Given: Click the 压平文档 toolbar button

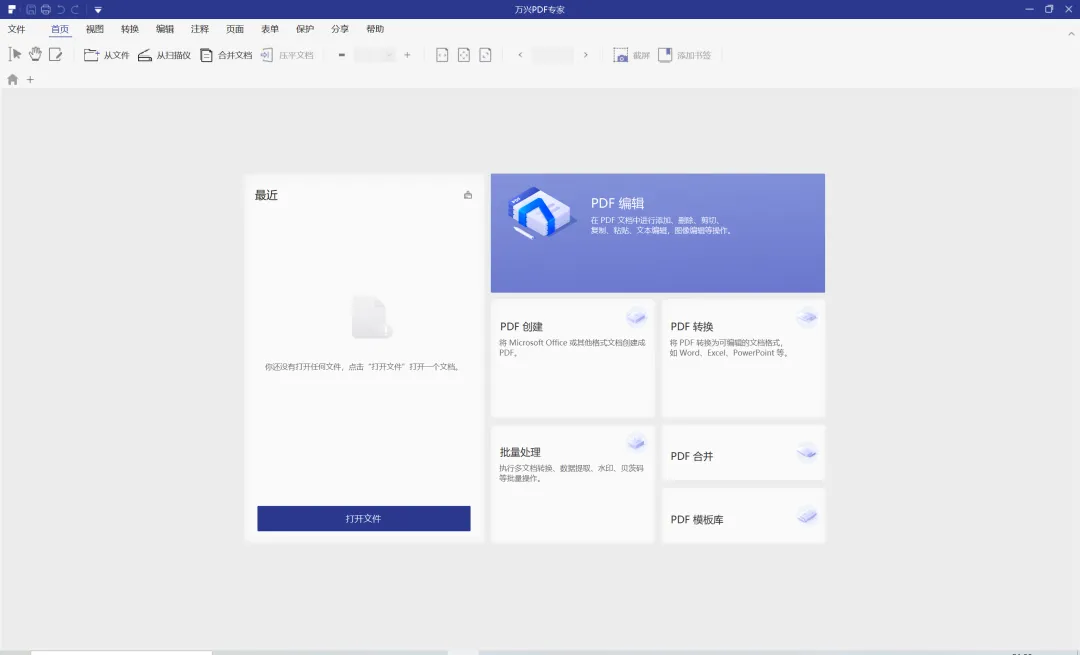Looking at the screenshot, I should (x=287, y=55).
